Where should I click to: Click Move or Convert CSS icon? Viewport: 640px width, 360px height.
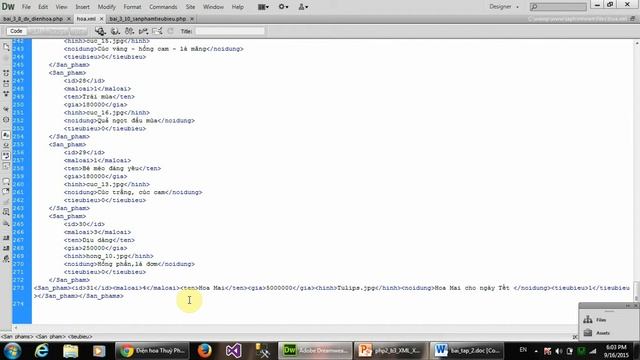coord(6,223)
